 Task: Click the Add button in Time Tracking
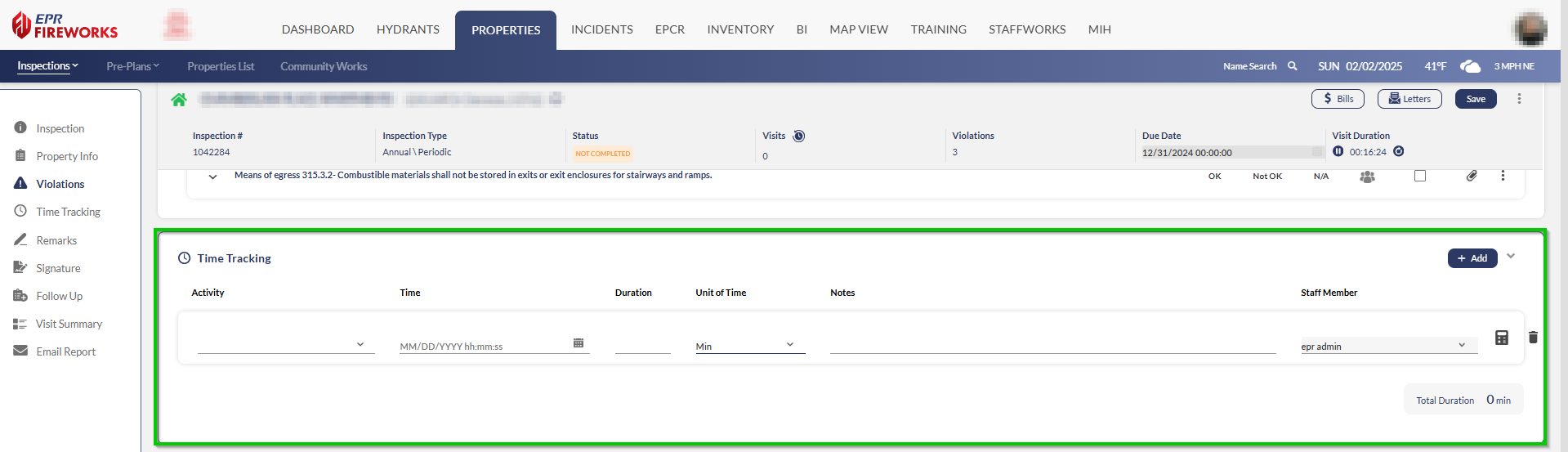tap(1472, 258)
